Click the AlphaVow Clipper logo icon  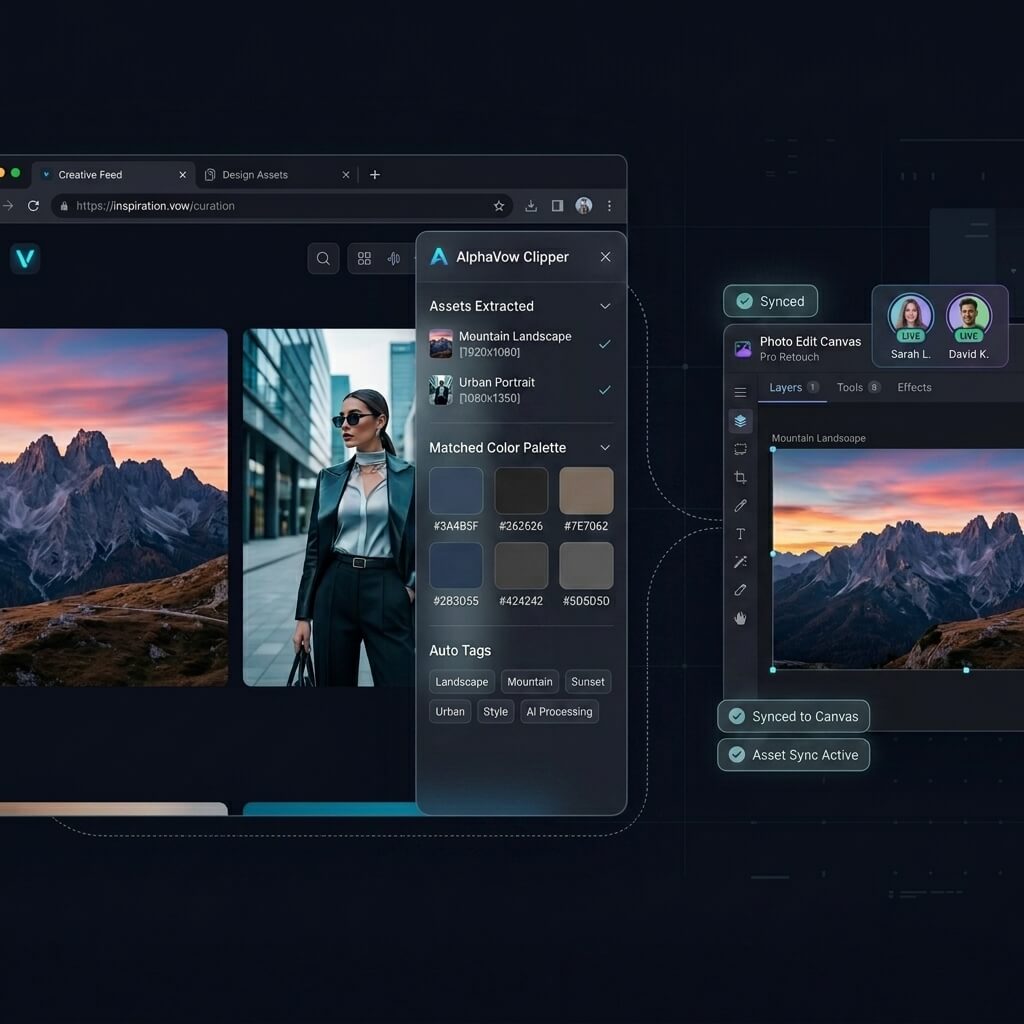point(439,257)
